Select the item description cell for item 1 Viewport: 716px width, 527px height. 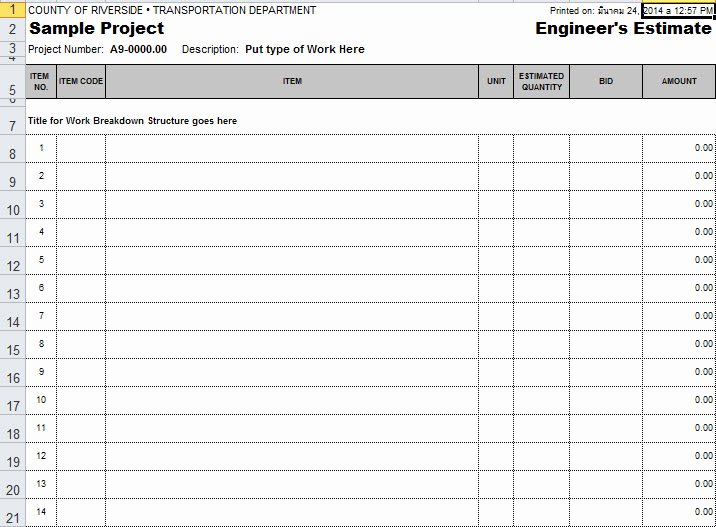[292, 148]
